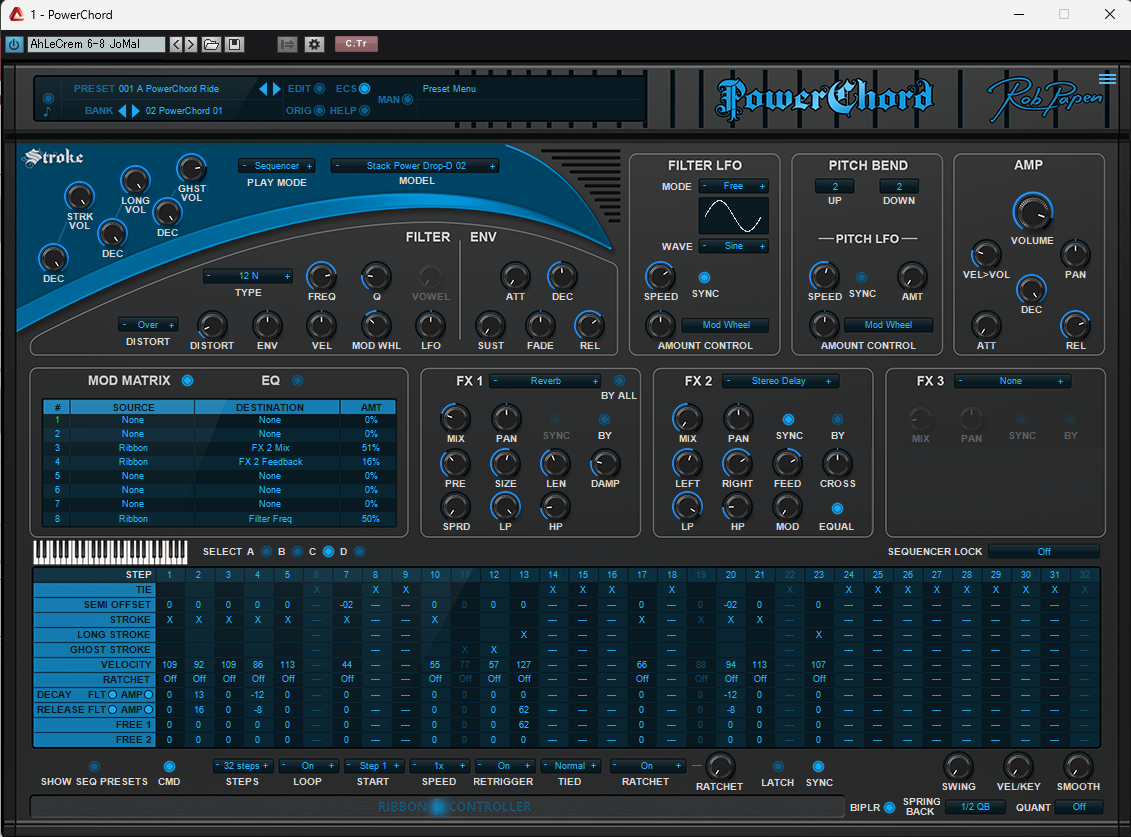Click the plugin power bypass icon

point(14,44)
